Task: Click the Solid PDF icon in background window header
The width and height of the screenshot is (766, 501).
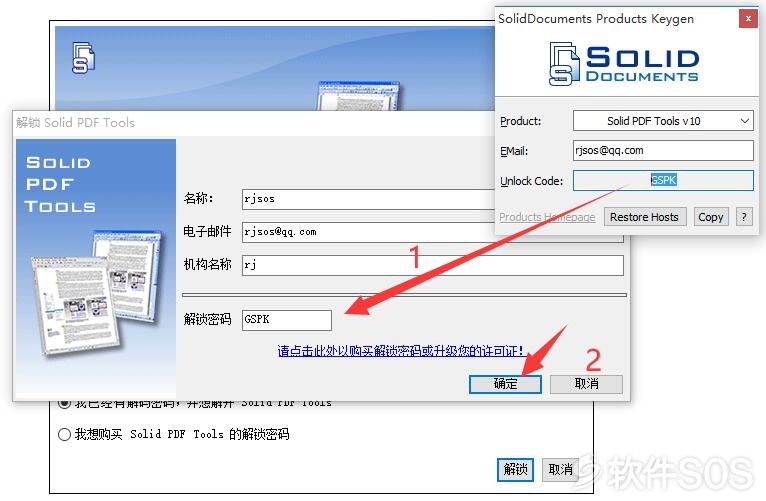Action: tap(84, 58)
